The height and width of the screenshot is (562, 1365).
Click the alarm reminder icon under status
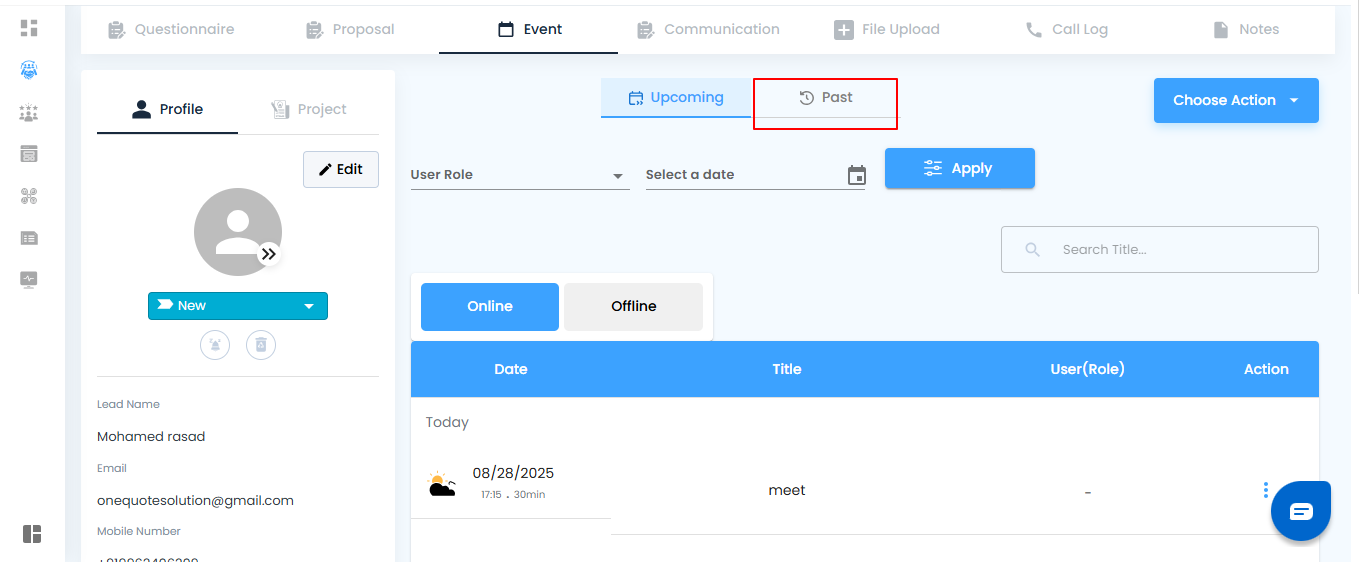(x=215, y=345)
